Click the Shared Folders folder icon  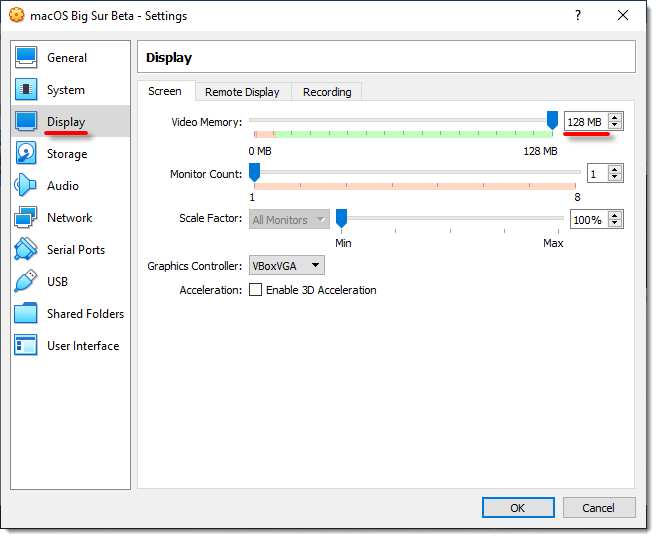coord(26,313)
